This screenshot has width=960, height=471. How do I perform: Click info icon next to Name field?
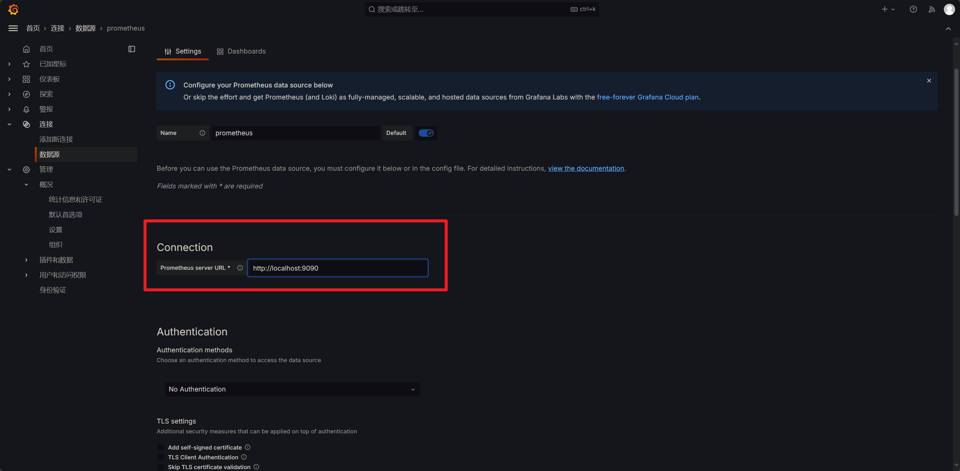(202, 133)
